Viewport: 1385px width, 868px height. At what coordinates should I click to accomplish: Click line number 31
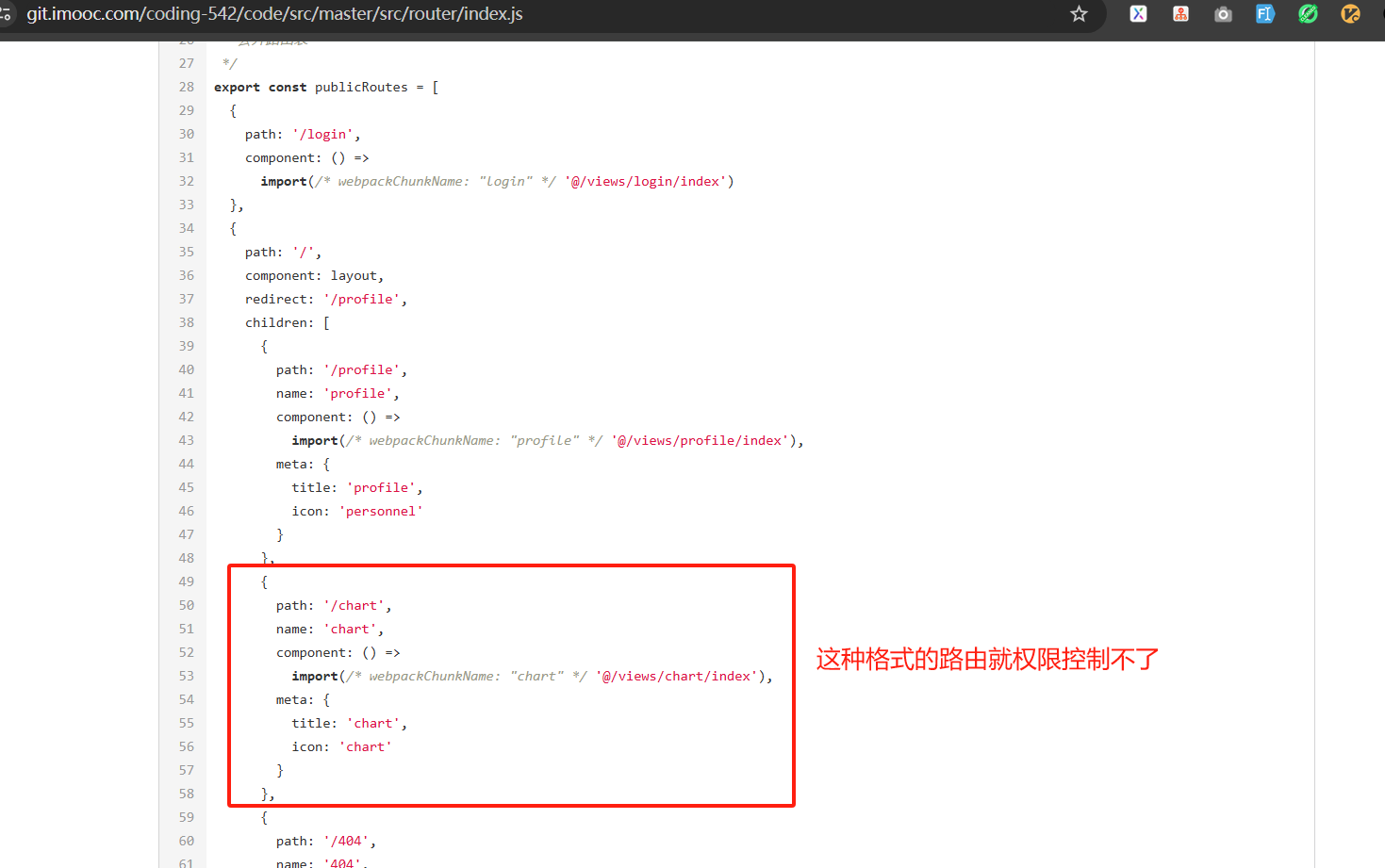[187, 157]
